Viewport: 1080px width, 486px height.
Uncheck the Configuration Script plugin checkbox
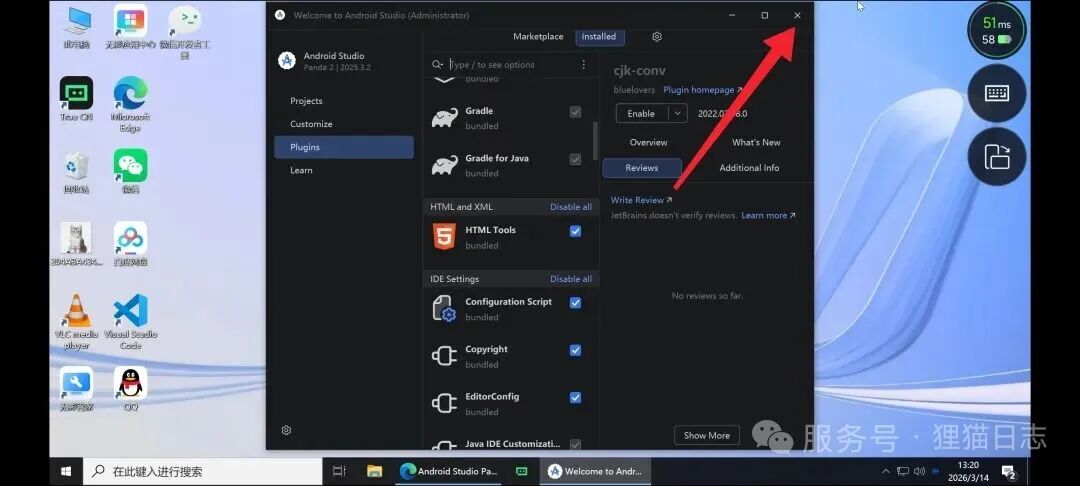pyautogui.click(x=575, y=303)
